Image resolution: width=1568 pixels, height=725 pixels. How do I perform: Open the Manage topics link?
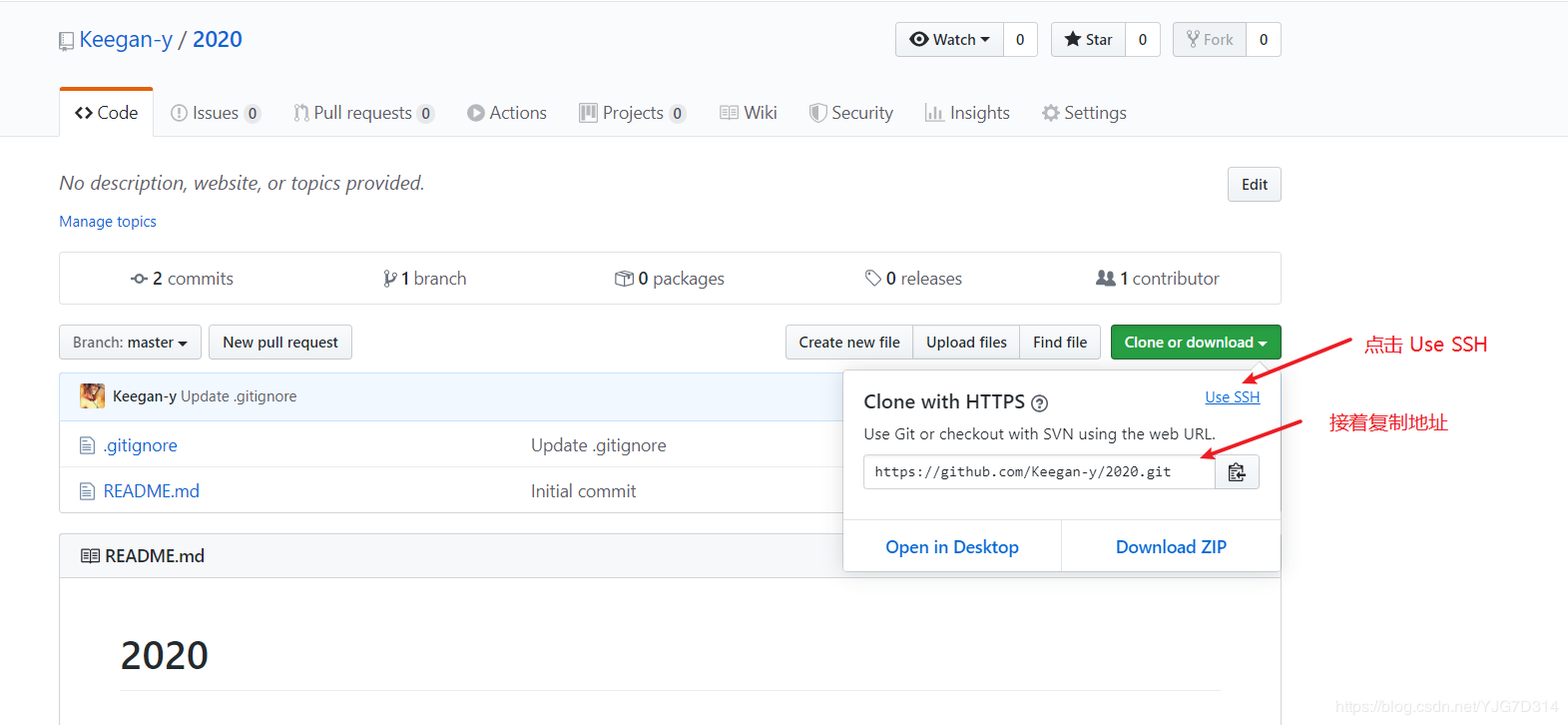click(108, 222)
